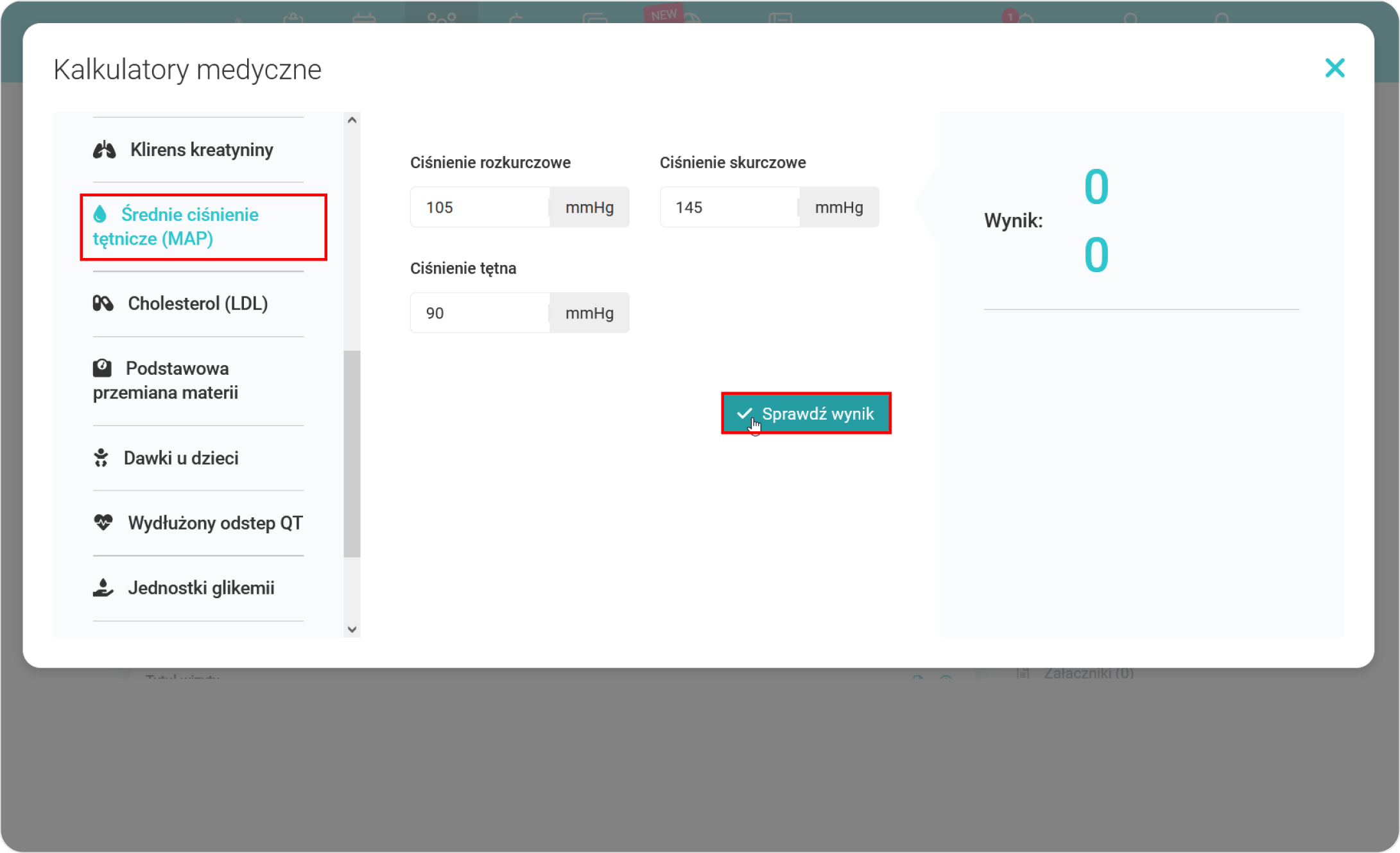Viewport: 1400px width, 853px height.
Task: Click the kidneys icon beside Klirens kreatyniny
Action: click(x=105, y=150)
